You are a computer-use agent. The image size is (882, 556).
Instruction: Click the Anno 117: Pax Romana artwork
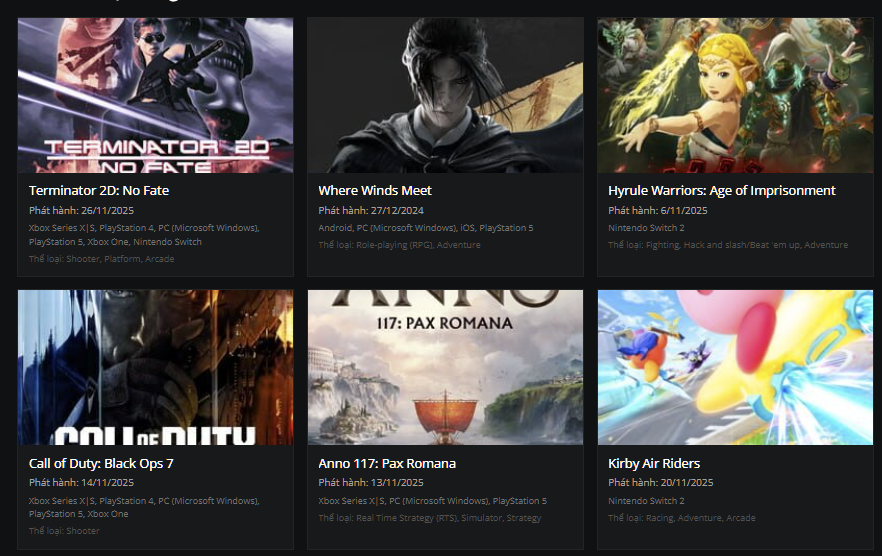point(445,367)
